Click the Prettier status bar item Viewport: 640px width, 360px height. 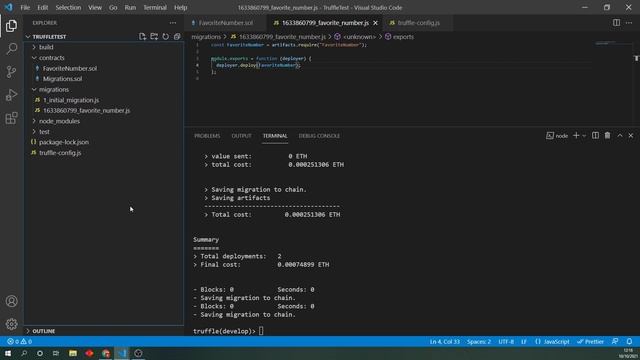590,342
